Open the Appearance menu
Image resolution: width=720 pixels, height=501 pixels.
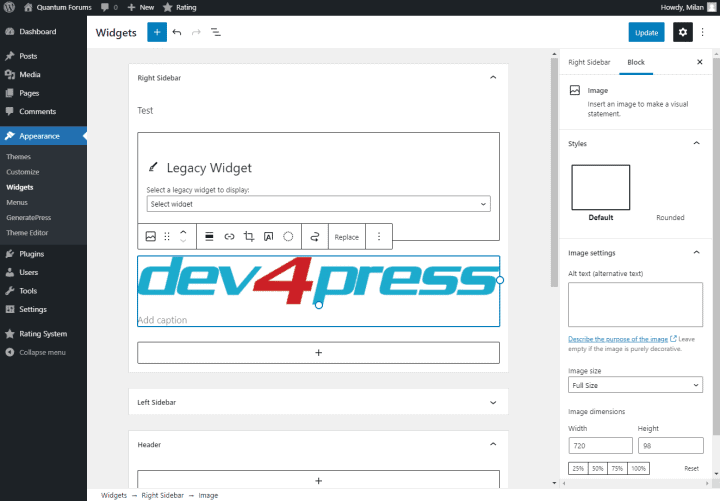pos(43,136)
